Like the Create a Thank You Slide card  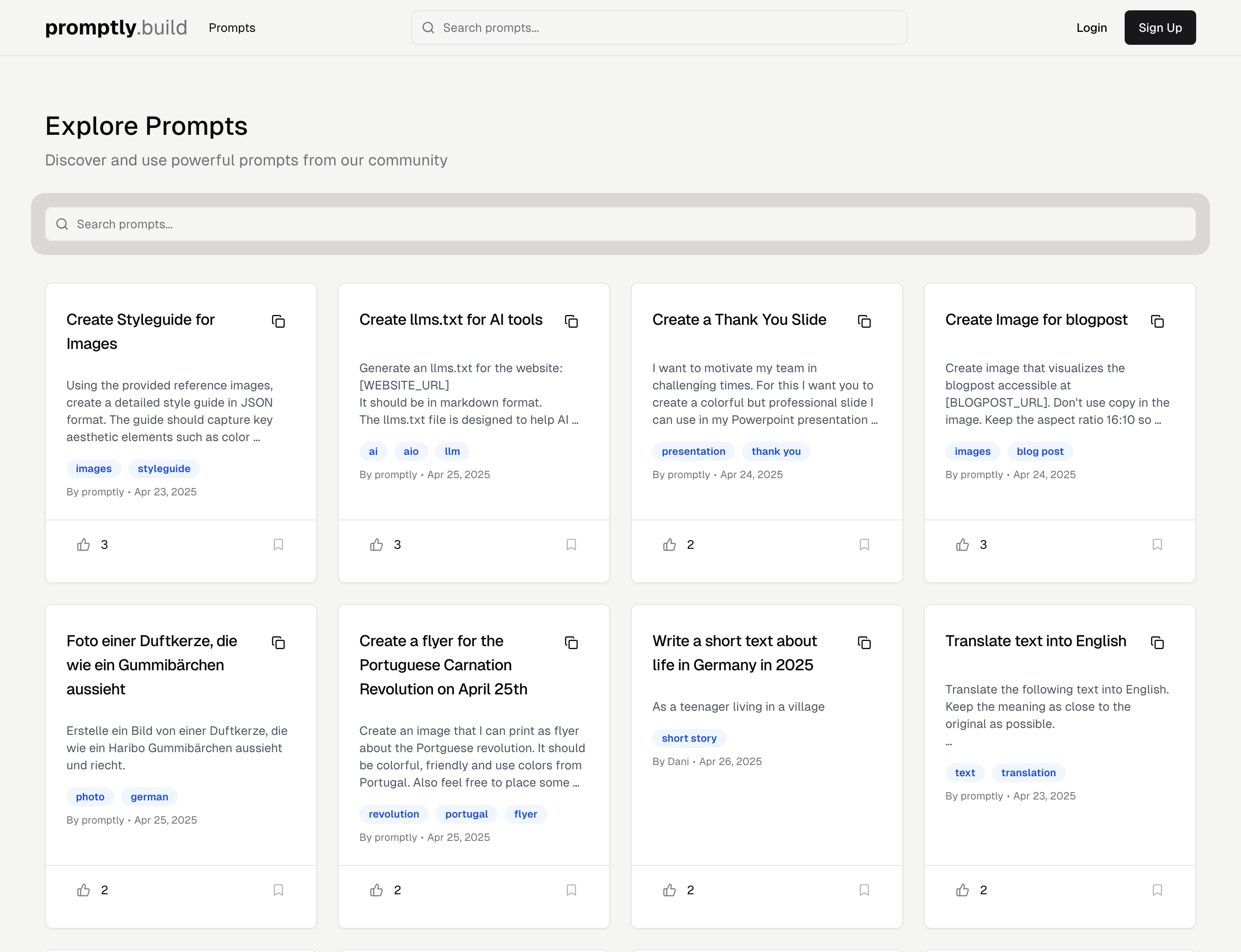click(670, 544)
